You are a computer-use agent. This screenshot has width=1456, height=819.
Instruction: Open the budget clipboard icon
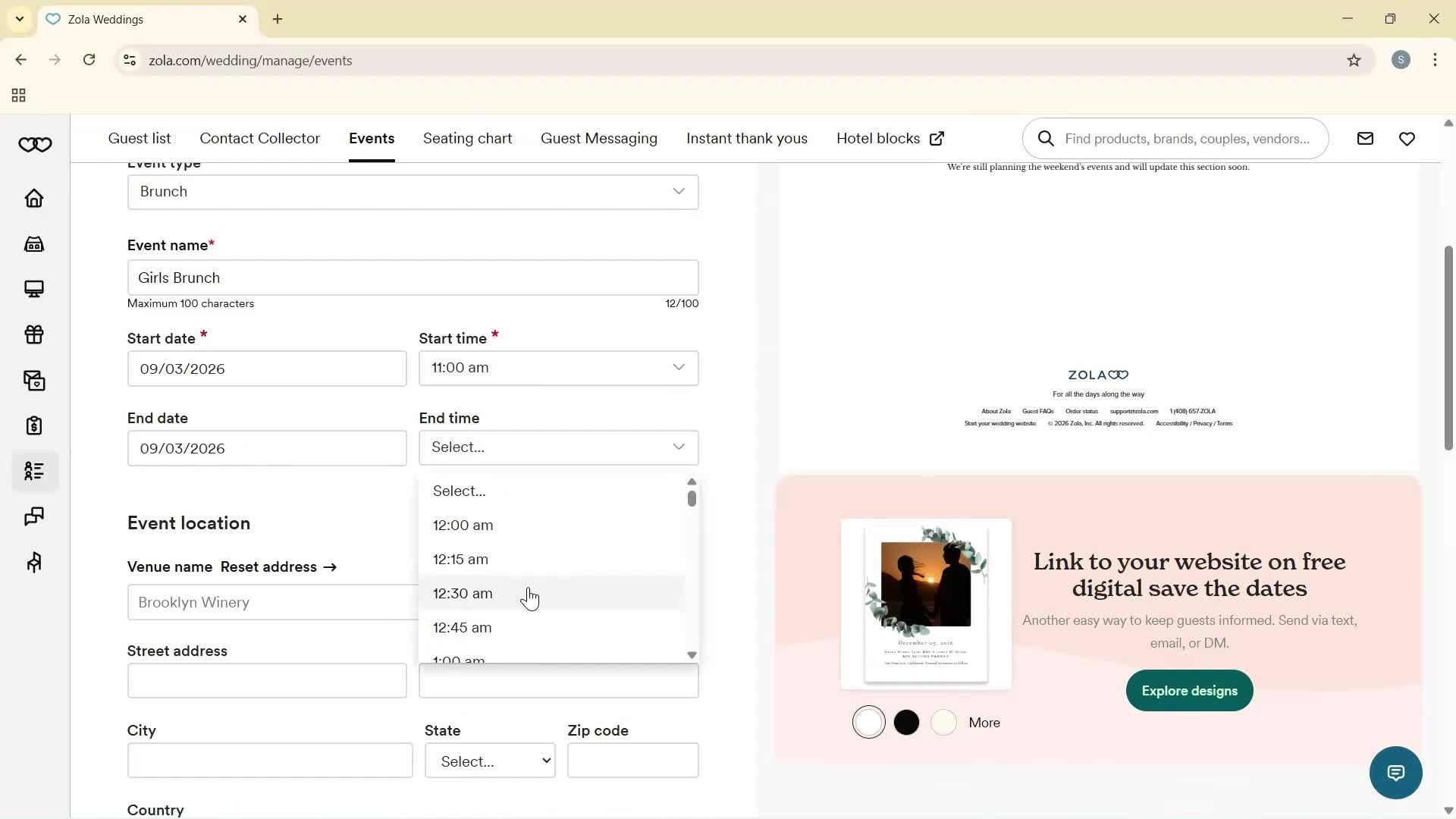coord(34,425)
